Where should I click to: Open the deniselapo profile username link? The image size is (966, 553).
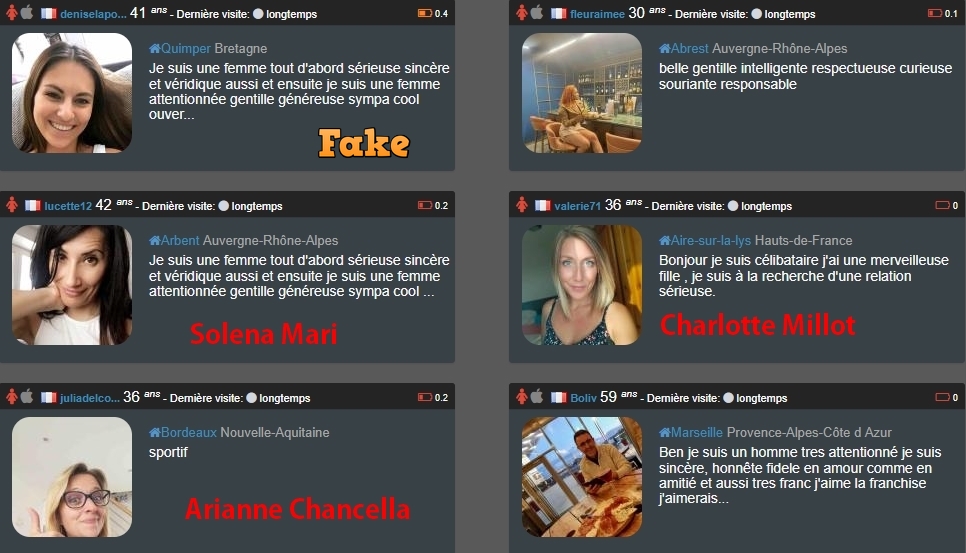coord(93,14)
